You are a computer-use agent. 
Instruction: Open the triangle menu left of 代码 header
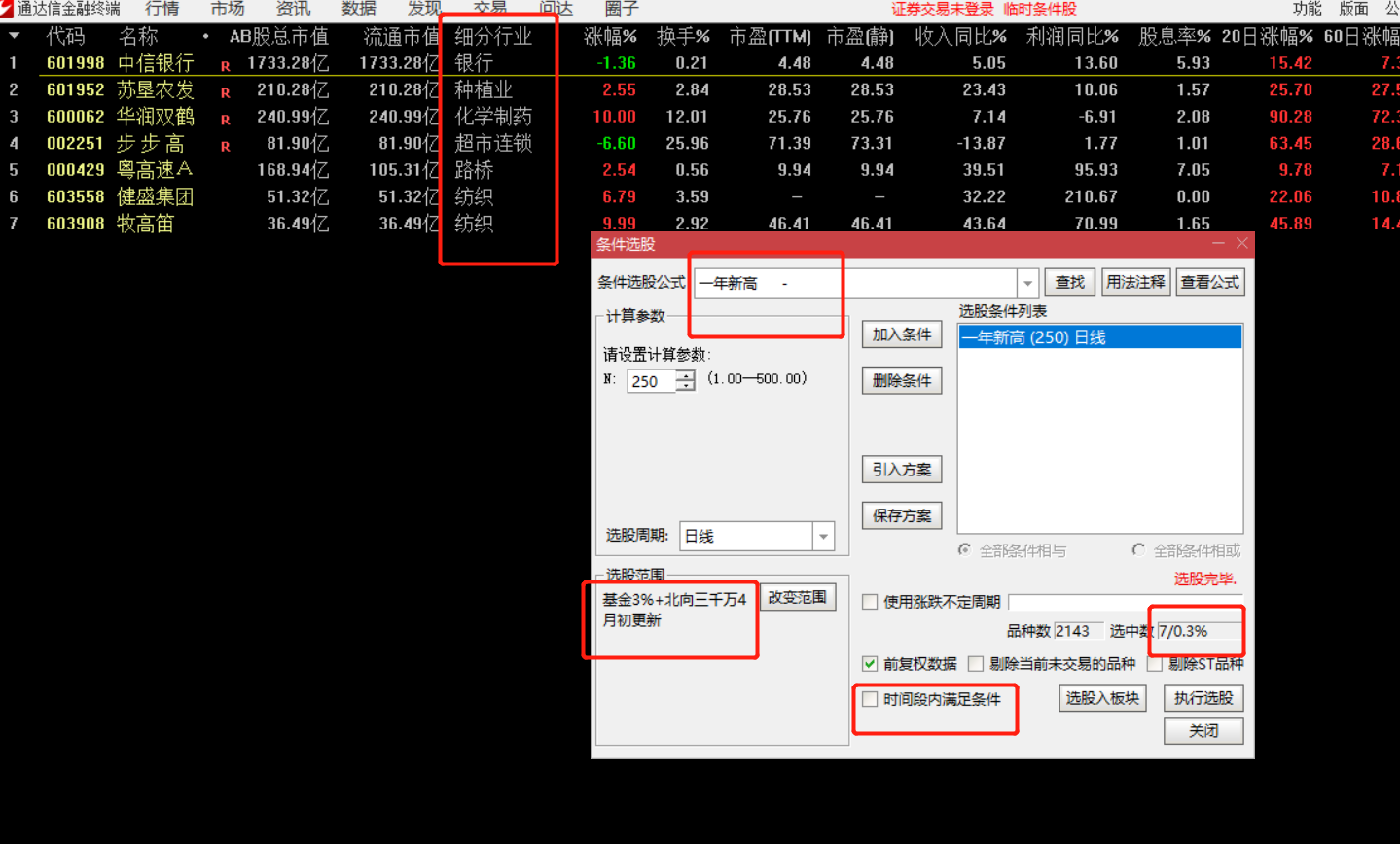coord(15,36)
